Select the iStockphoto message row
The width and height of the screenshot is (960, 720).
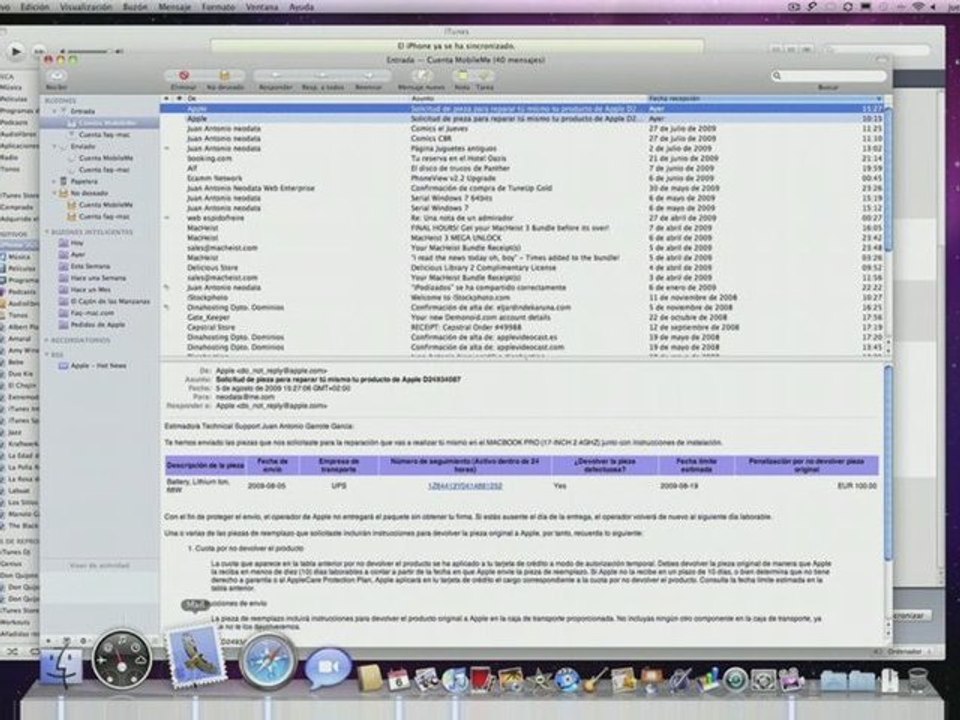(x=522, y=298)
